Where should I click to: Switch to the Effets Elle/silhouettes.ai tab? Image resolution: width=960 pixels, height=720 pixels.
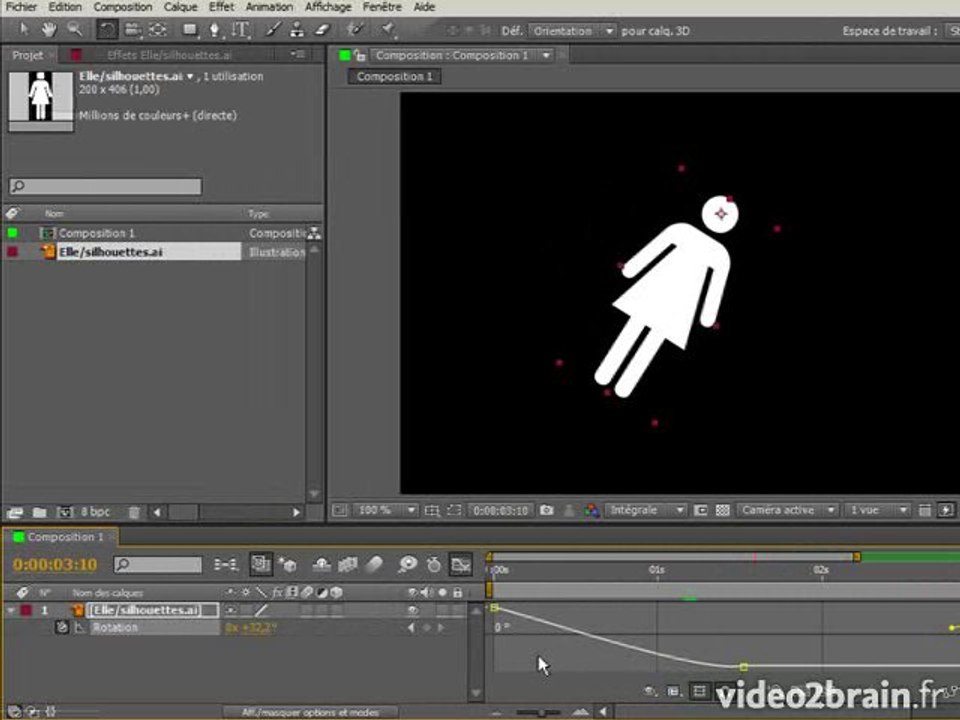169,55
